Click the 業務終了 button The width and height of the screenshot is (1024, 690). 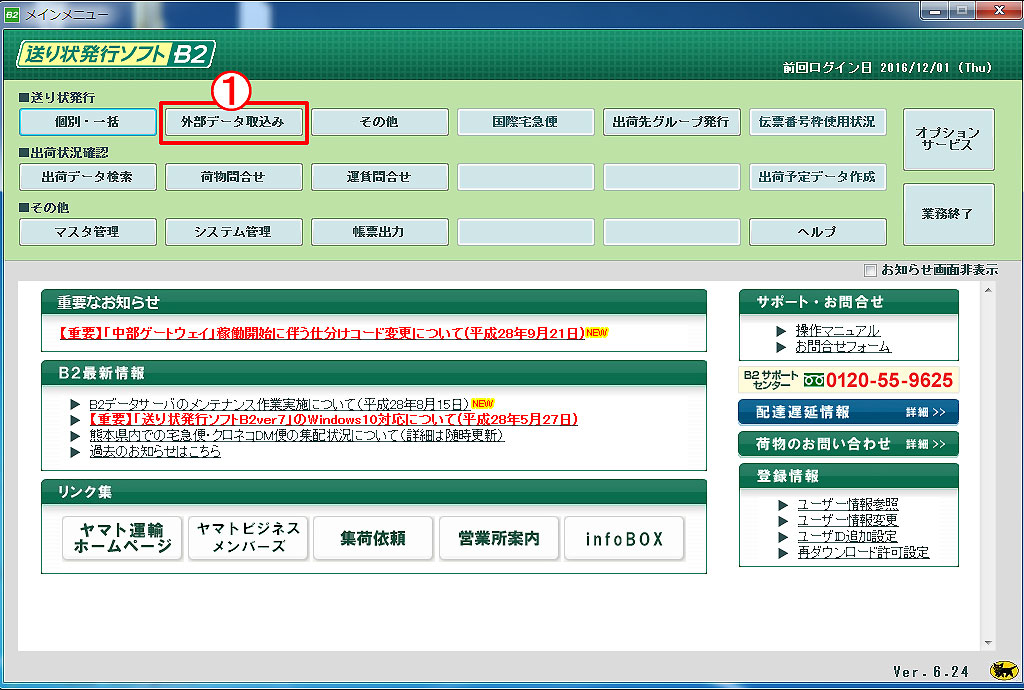[948, 214]
